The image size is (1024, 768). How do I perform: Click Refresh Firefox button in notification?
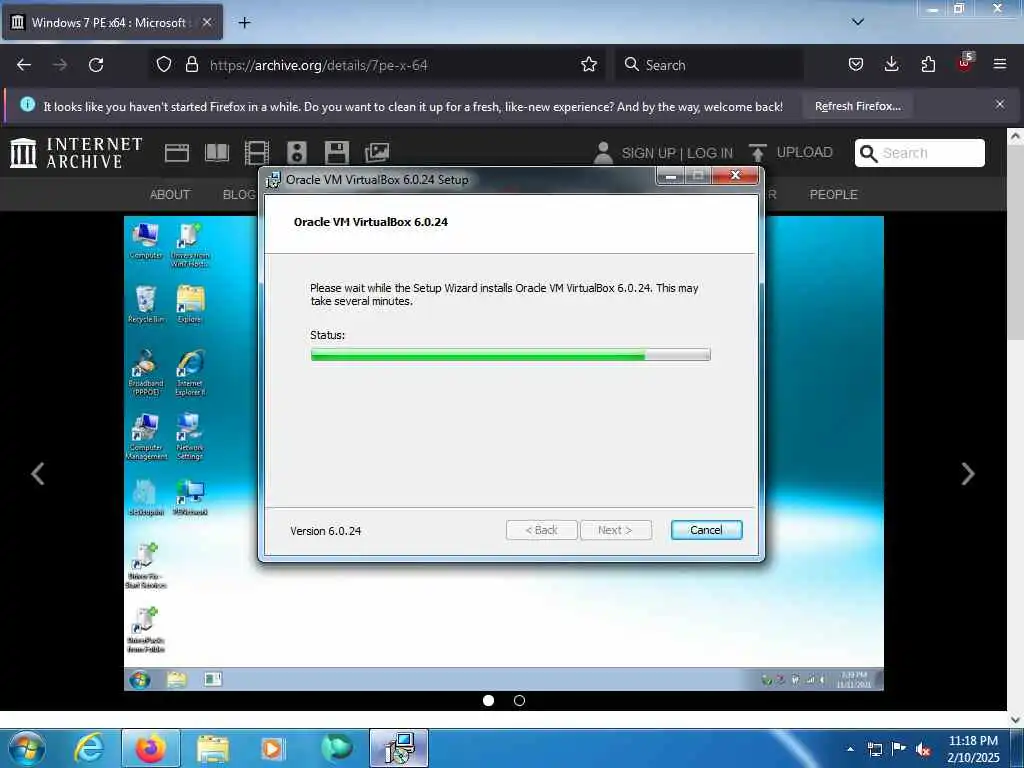[857, 106]
